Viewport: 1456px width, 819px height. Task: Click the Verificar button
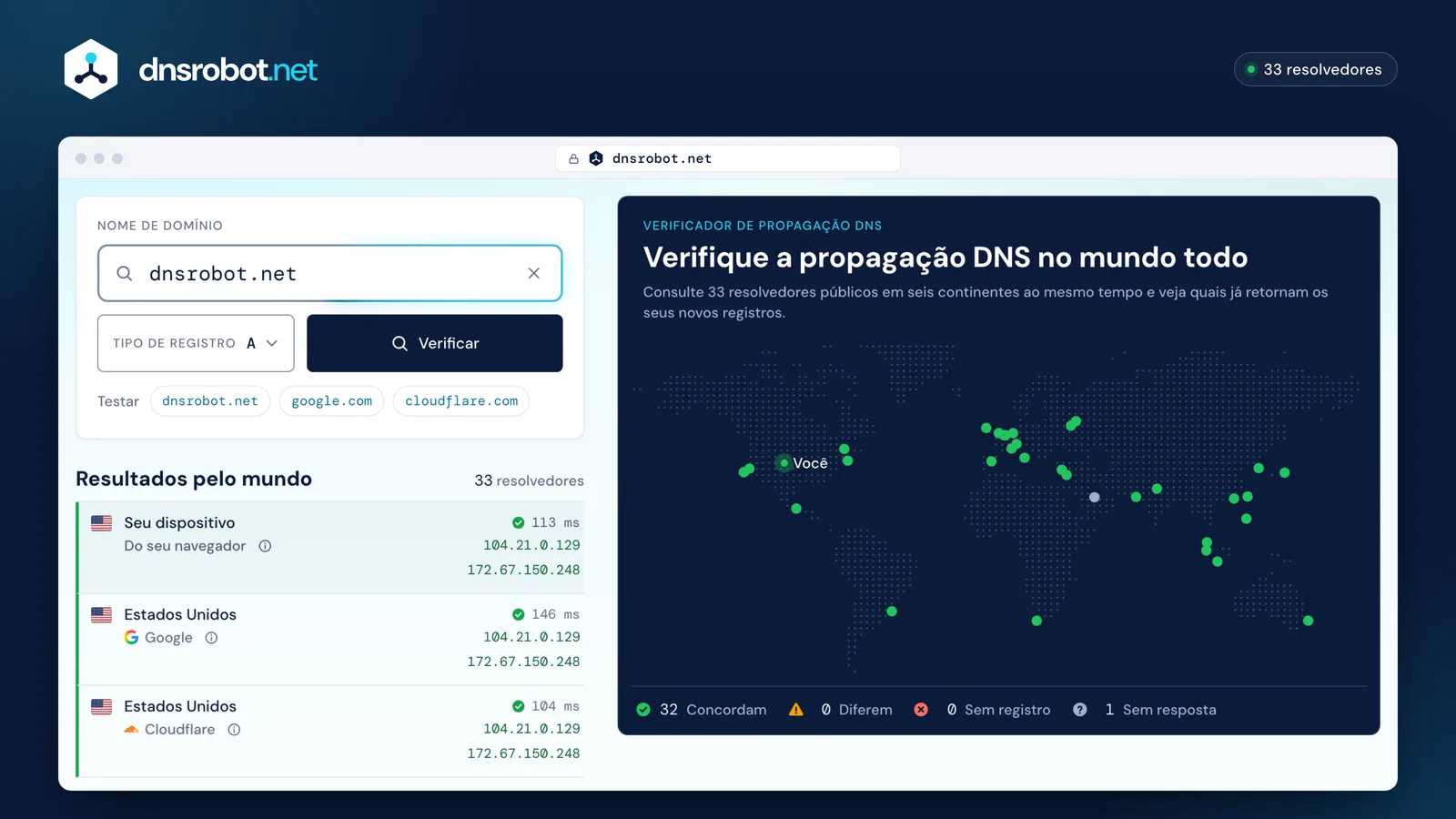pyautogui.click(x=435, y=343)
